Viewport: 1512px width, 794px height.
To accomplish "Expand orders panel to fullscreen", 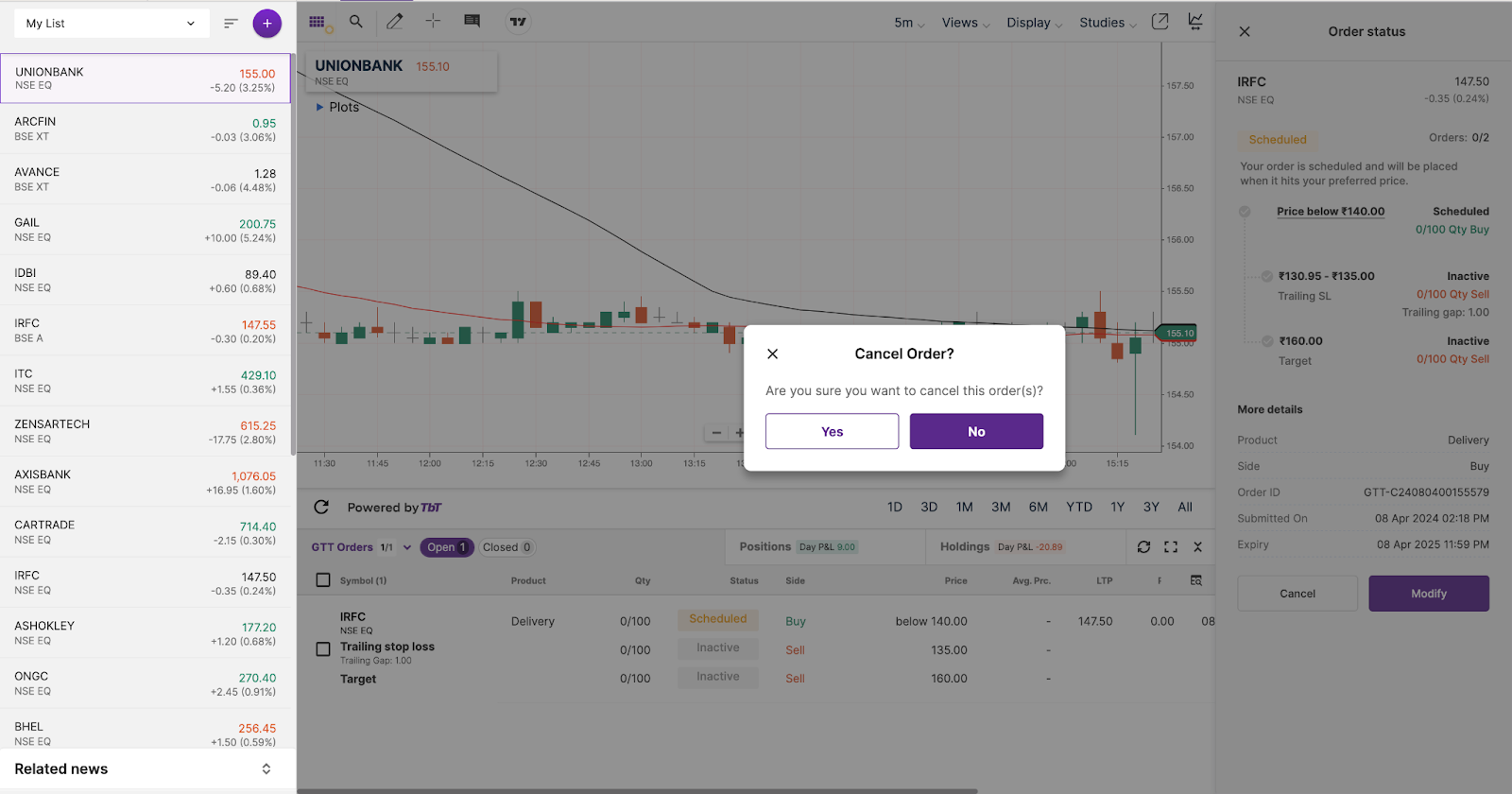I will pos(1171,547).
